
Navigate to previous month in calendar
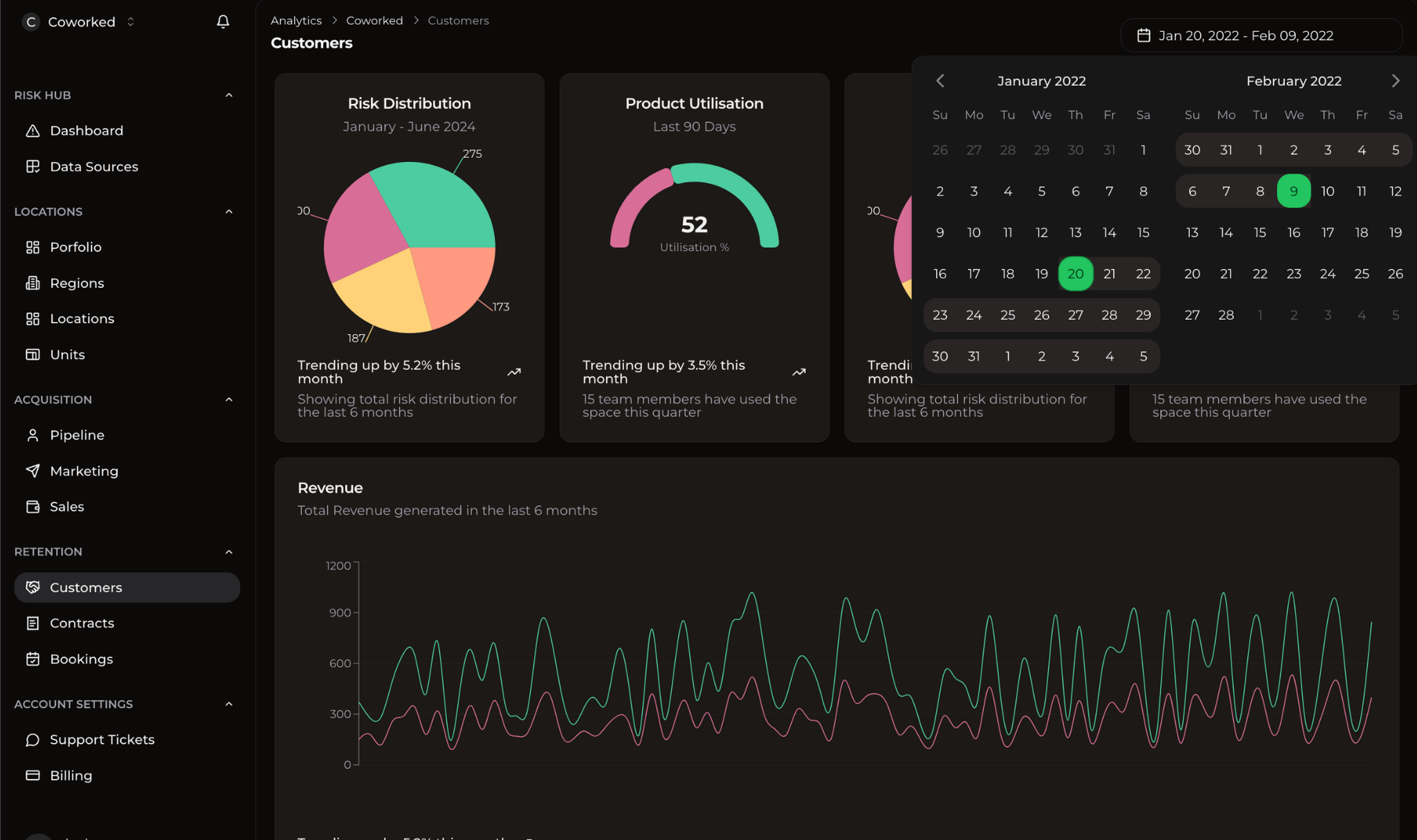point(939,81)
